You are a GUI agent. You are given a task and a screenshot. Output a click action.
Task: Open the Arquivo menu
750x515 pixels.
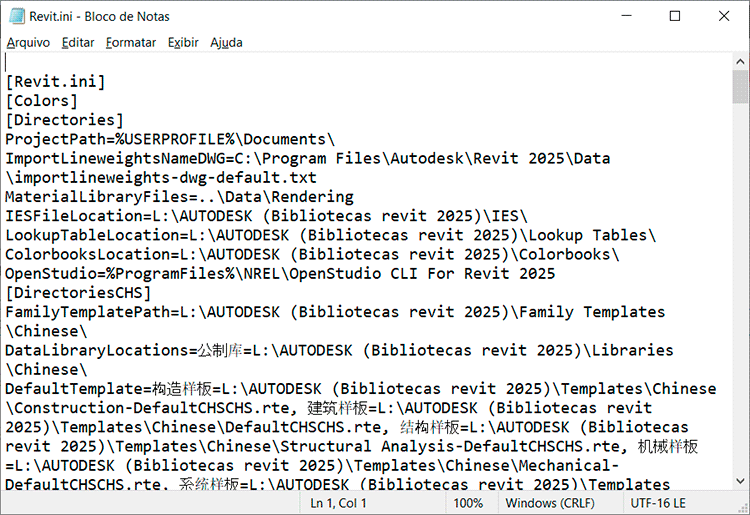click(28, 43)
